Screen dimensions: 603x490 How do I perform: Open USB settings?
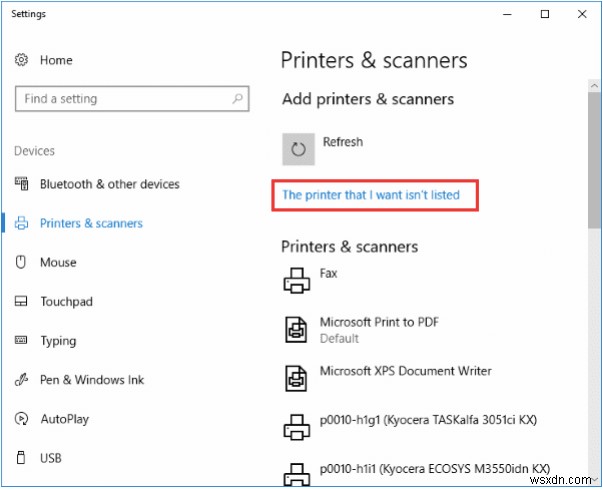click(x=51, y=458)
